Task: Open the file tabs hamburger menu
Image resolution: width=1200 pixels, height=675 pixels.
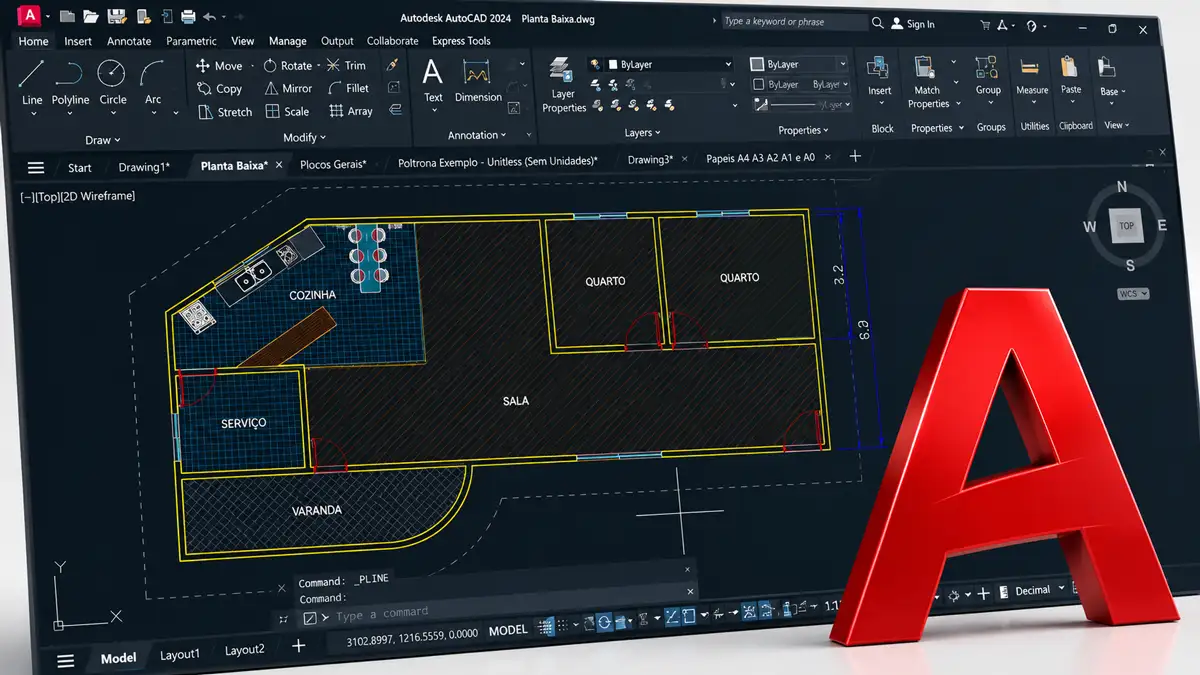Action: point(36,168)
